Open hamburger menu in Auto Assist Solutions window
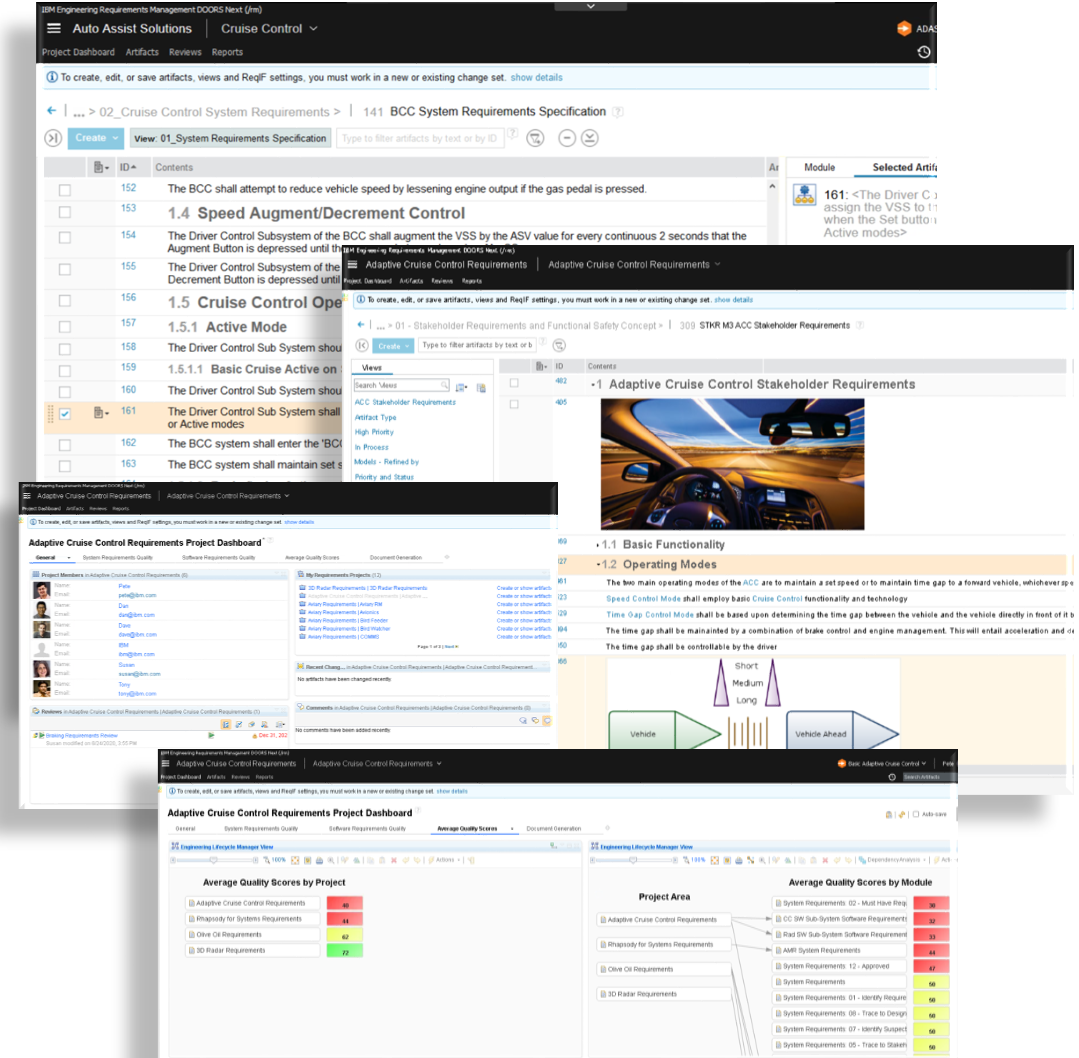Viewport: 1079px width, 1058px height. (x=54, y=28)
